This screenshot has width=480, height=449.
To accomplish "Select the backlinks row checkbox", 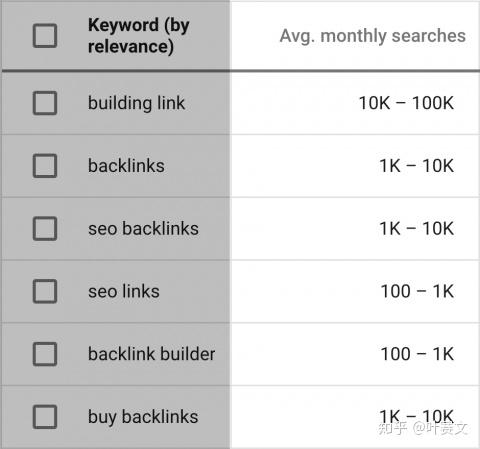I will [x=45, y=166].
